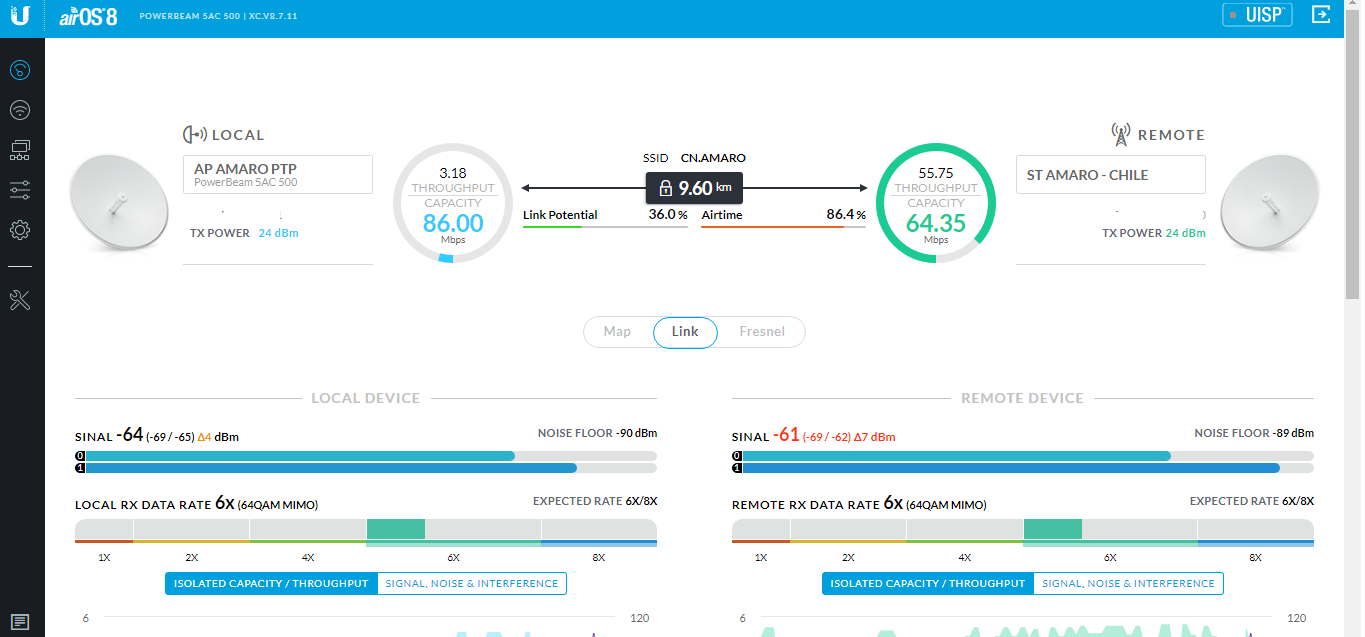Screen dimensions: 1365x637
Task: Click the remote signal -61 value
Action: [x=786, y=435]
